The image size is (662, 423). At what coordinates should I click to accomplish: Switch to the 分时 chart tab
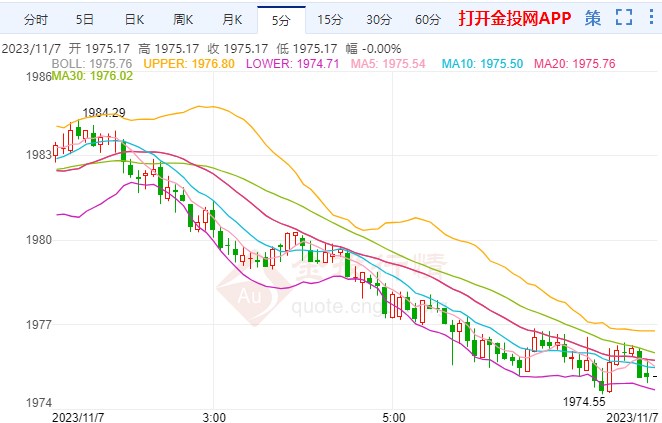tap(36, 20)
